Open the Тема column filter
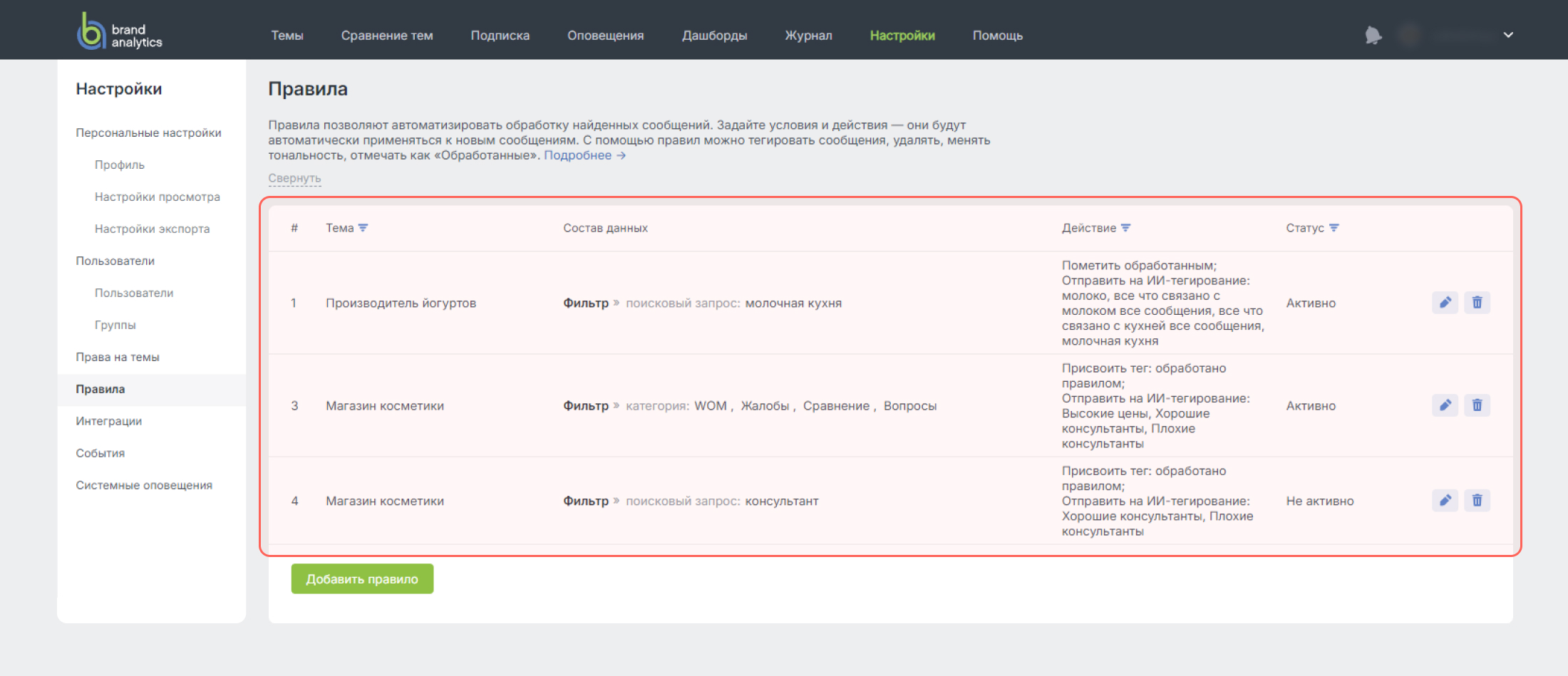The height and width of the screenshot is (676, 1568). click(x=363, y=228)
